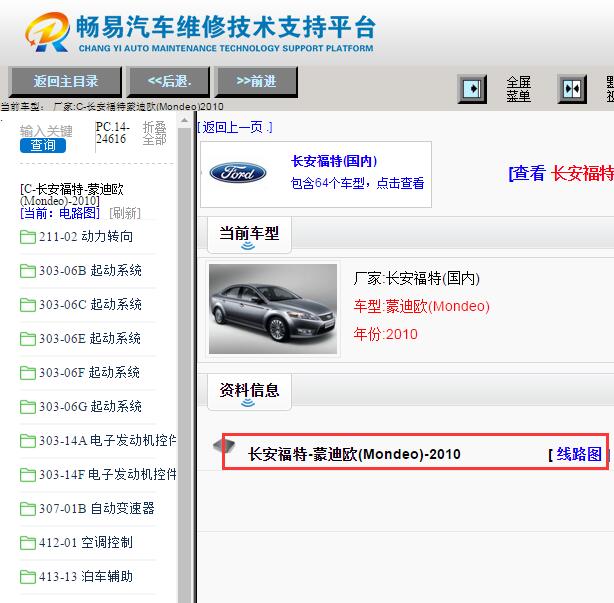Click the PC.14-24616 text
614x603 pixels.
[112, 133]
